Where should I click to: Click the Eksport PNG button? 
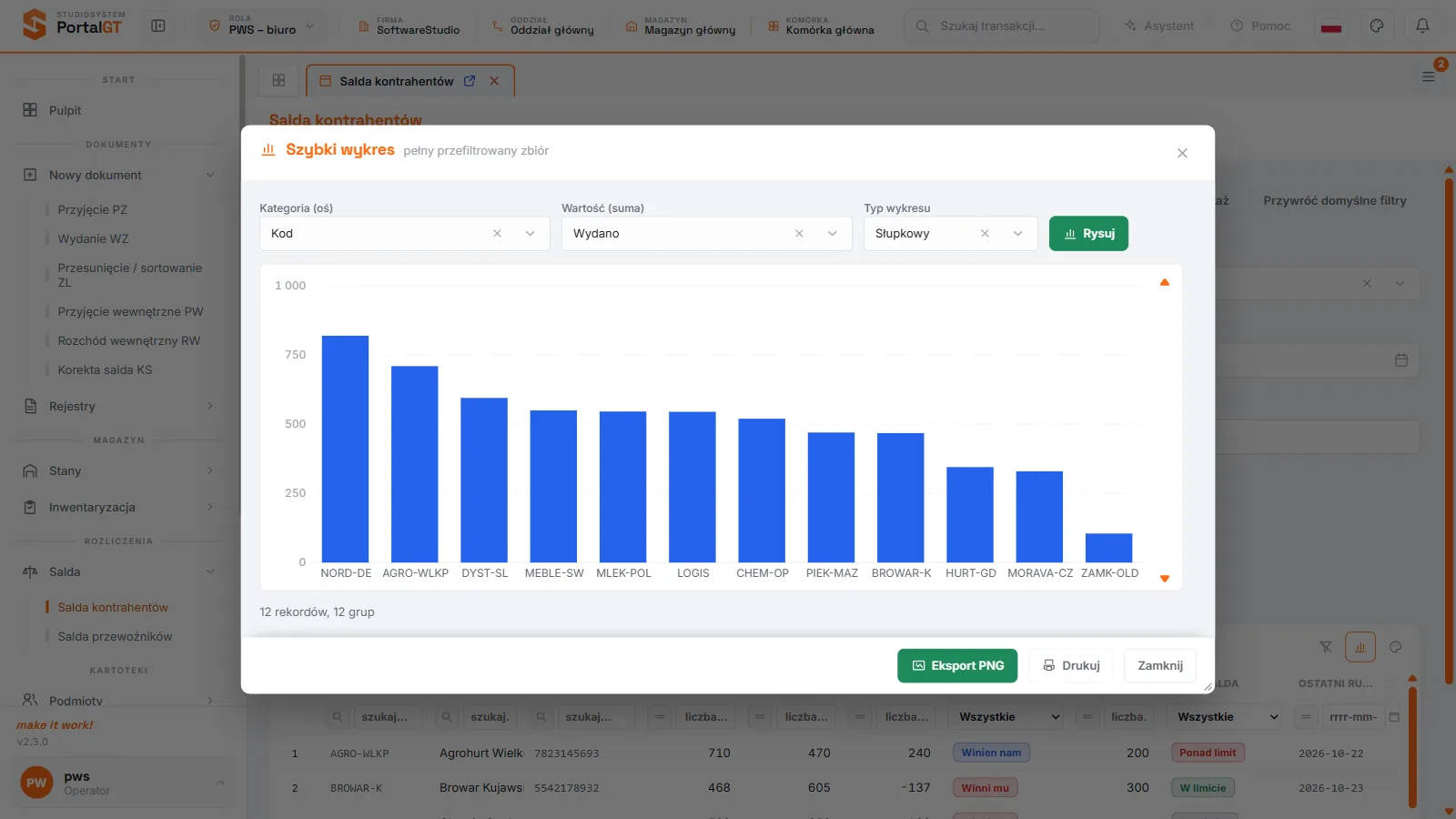pyautogui.click(x=957, y=665)
